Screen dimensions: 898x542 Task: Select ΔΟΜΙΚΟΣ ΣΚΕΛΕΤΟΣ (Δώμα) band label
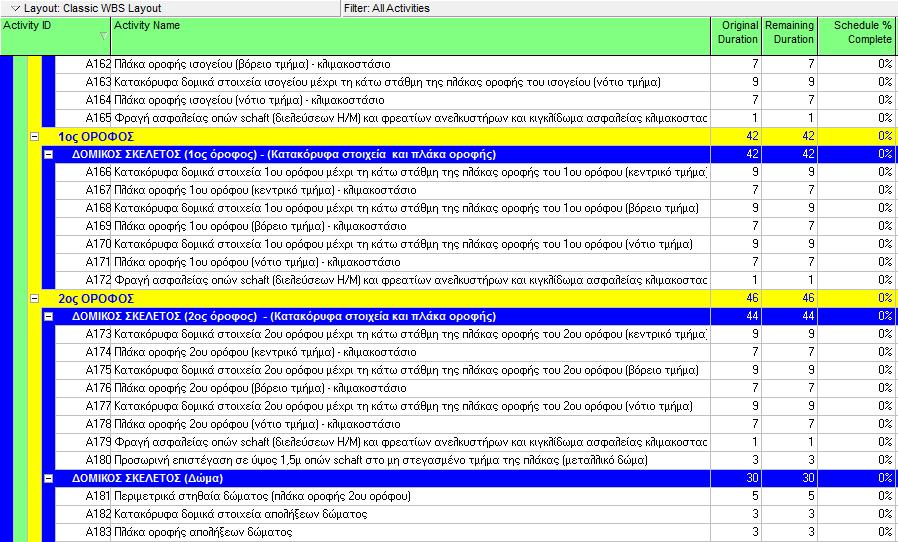(148, 478)
